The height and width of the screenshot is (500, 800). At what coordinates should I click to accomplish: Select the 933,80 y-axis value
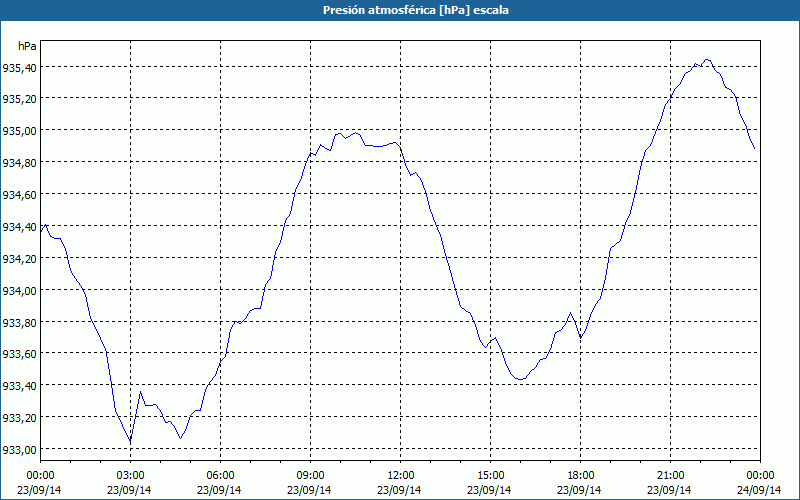(19, 322)
